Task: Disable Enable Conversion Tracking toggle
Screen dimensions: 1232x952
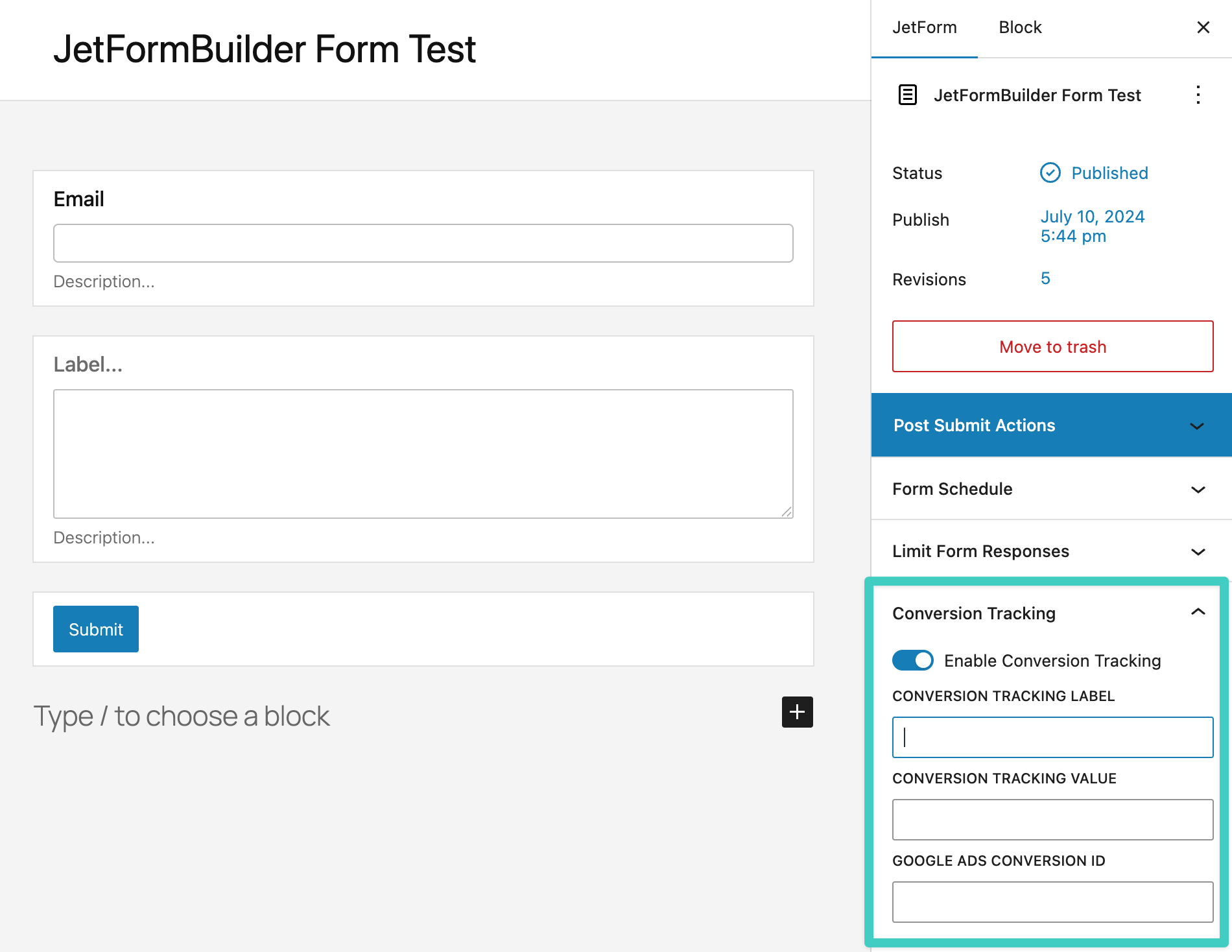Action: [912, 660]
